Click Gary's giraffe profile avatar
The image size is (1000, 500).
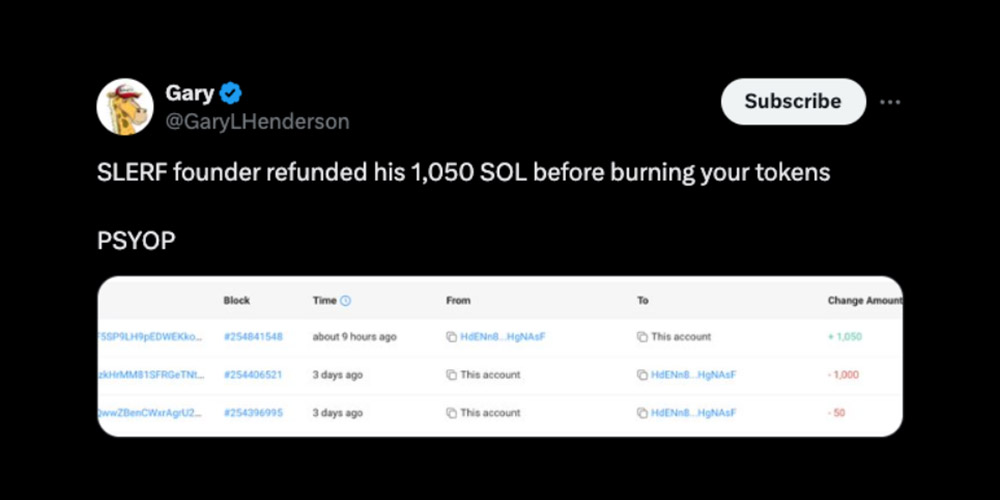coord(124,106)
